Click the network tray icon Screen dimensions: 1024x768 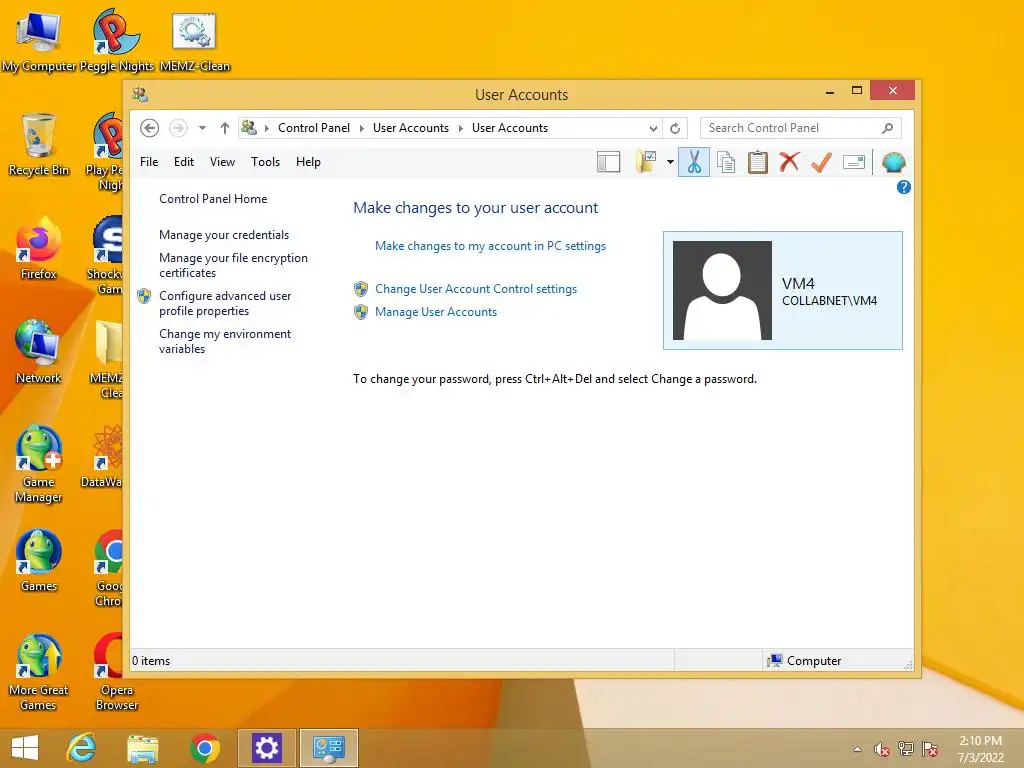[906, 749]
